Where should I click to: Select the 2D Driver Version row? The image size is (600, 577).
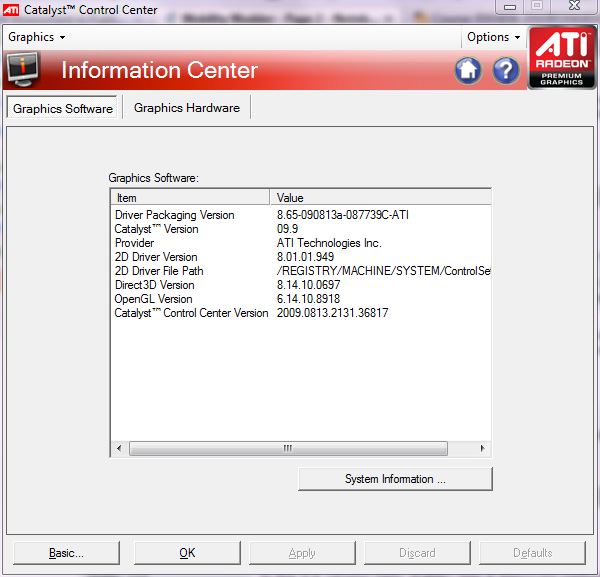pyautogui.click(x=301, y=257)
